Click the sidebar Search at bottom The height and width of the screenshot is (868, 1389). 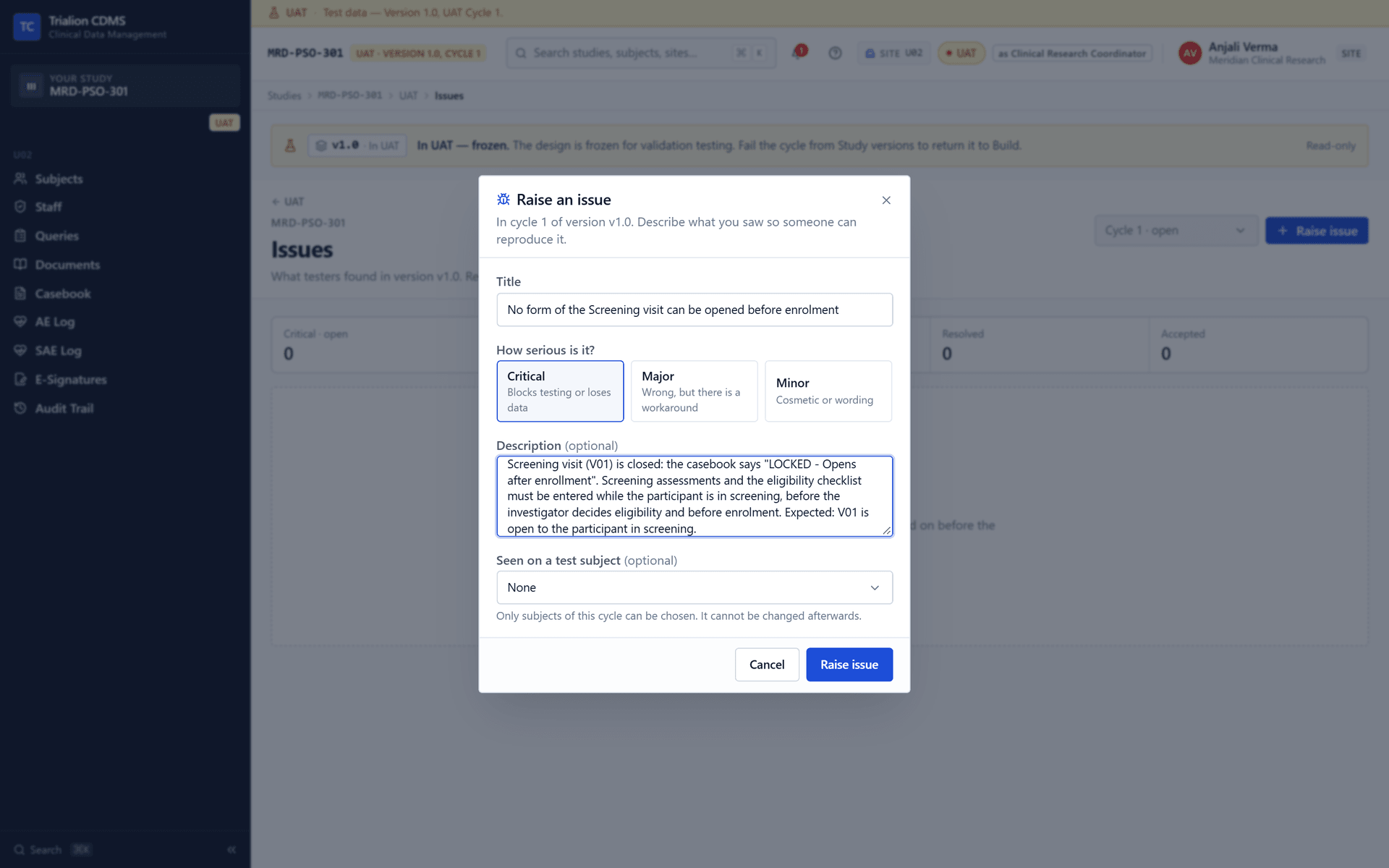52,850
